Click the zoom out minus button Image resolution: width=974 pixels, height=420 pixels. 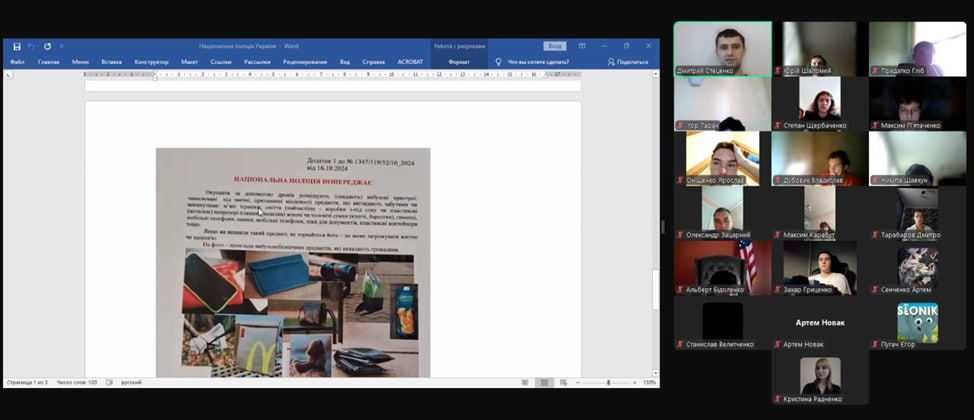pos(577,382)
